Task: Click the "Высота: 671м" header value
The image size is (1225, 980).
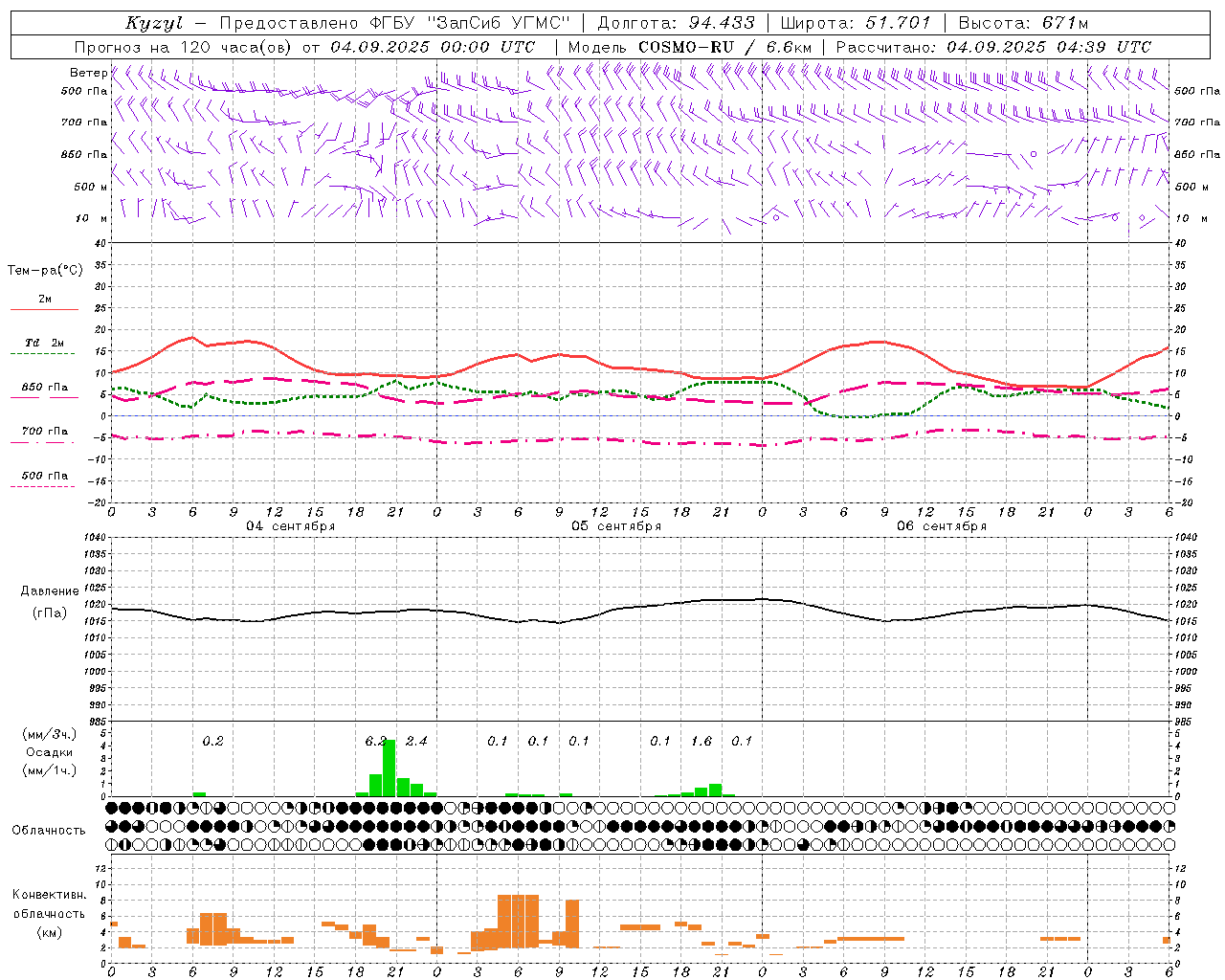Action: pos(1023,23)
